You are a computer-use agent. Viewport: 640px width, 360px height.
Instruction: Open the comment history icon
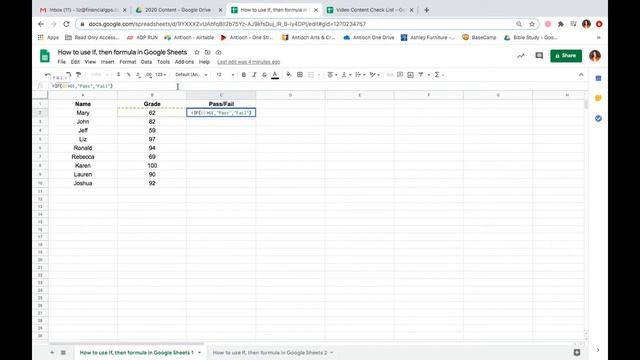point(539,56)
